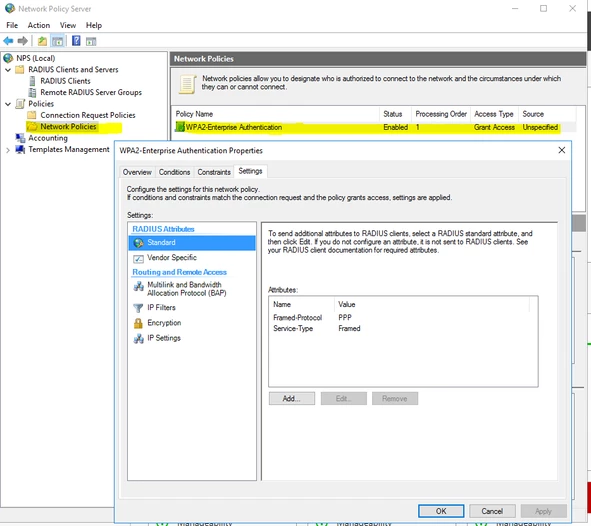
Task: Click the Forward arrow toolbar icon
Action: click(23, 41)
